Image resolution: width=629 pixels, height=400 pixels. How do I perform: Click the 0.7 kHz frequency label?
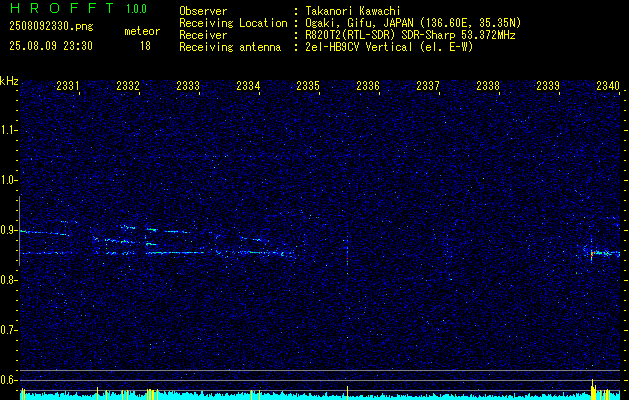[8, 330]
